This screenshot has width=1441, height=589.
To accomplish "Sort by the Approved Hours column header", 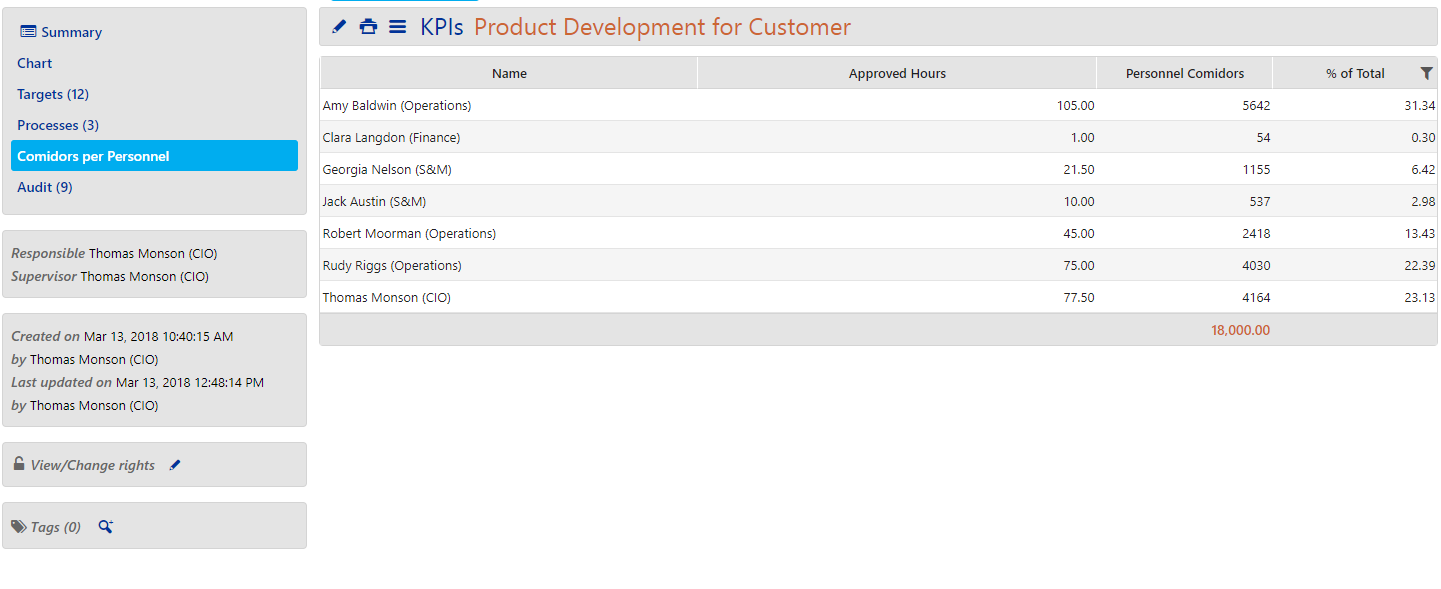I will [897, 73].
